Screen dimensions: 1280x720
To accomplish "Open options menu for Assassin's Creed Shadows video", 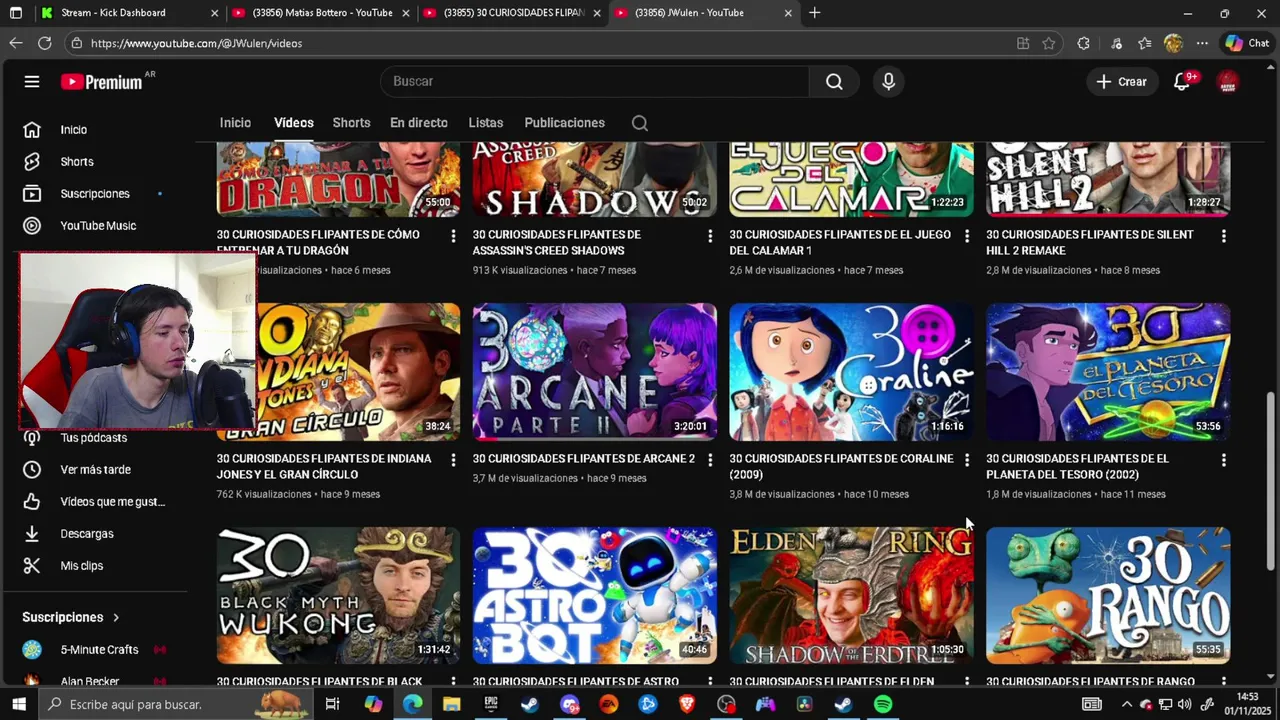I will click(710, 236).
